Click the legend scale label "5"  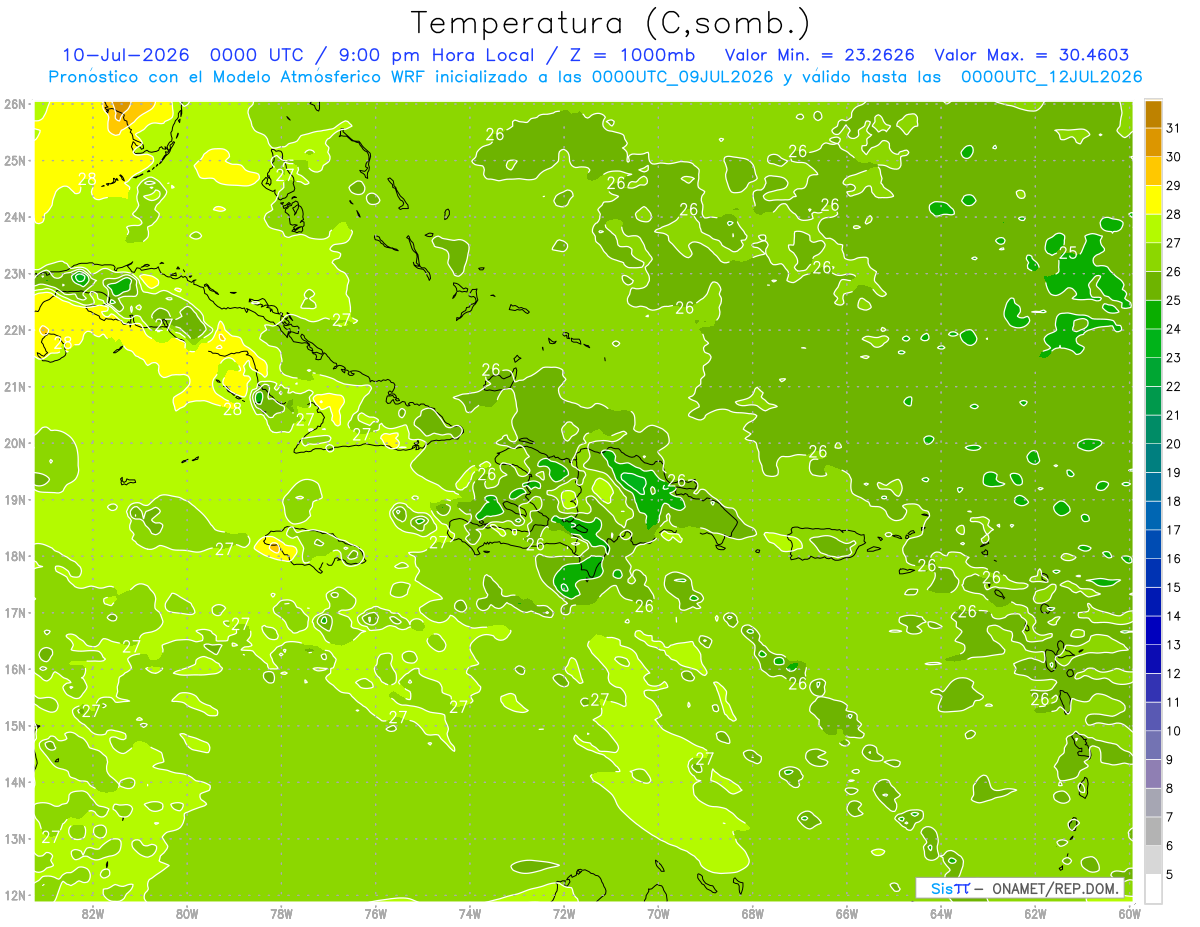[x=1171, y=874]
